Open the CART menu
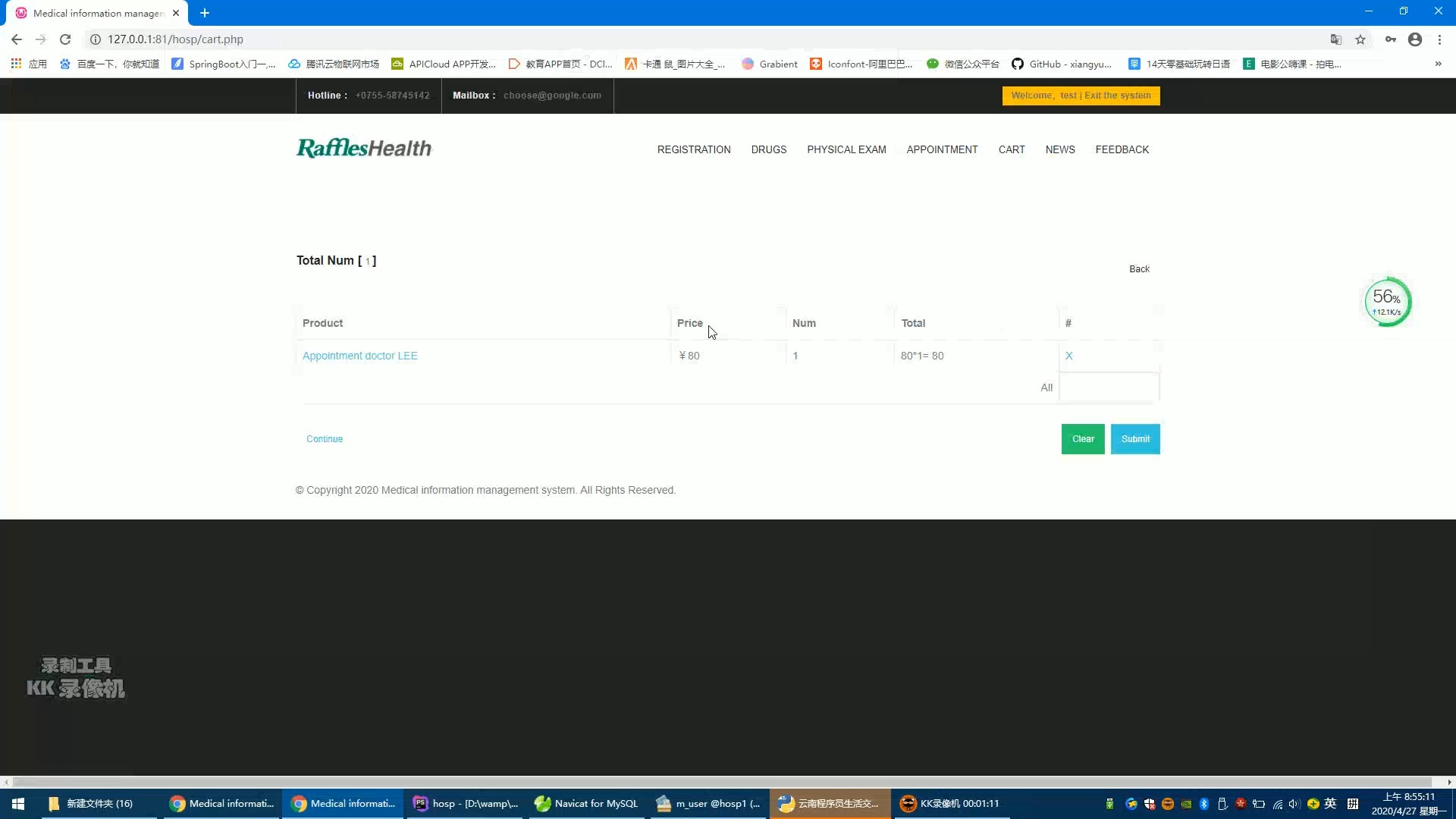 coord(1012,149)
